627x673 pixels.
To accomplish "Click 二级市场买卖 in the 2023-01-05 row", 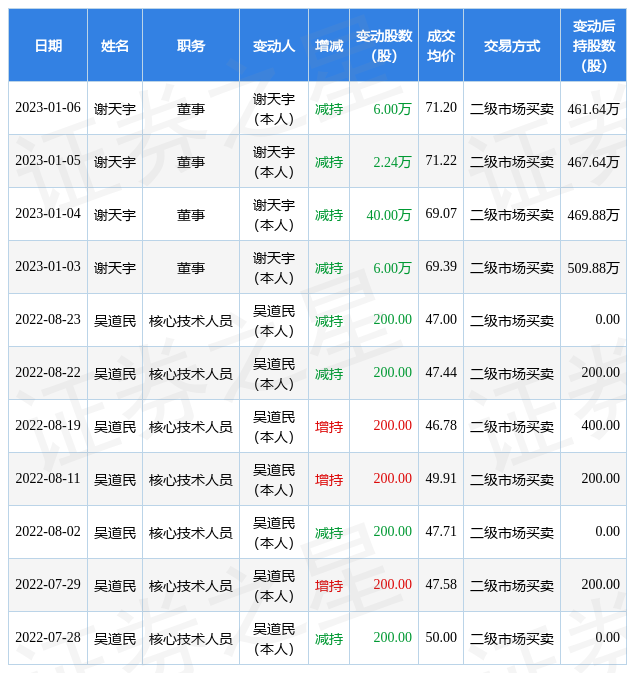I will (512, 162).
